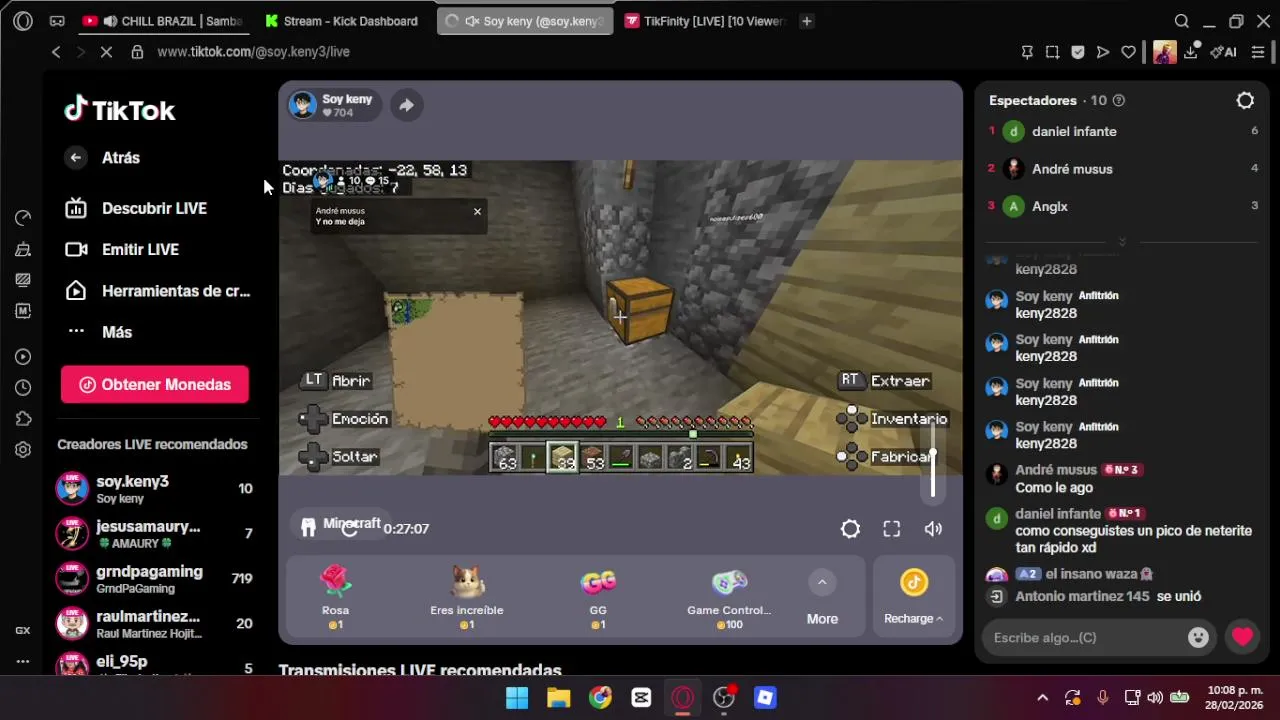This screenshot has height=720, width=1280.
Task: Switch to TikFinity LIVE tab
Action: tap(704, 21)
